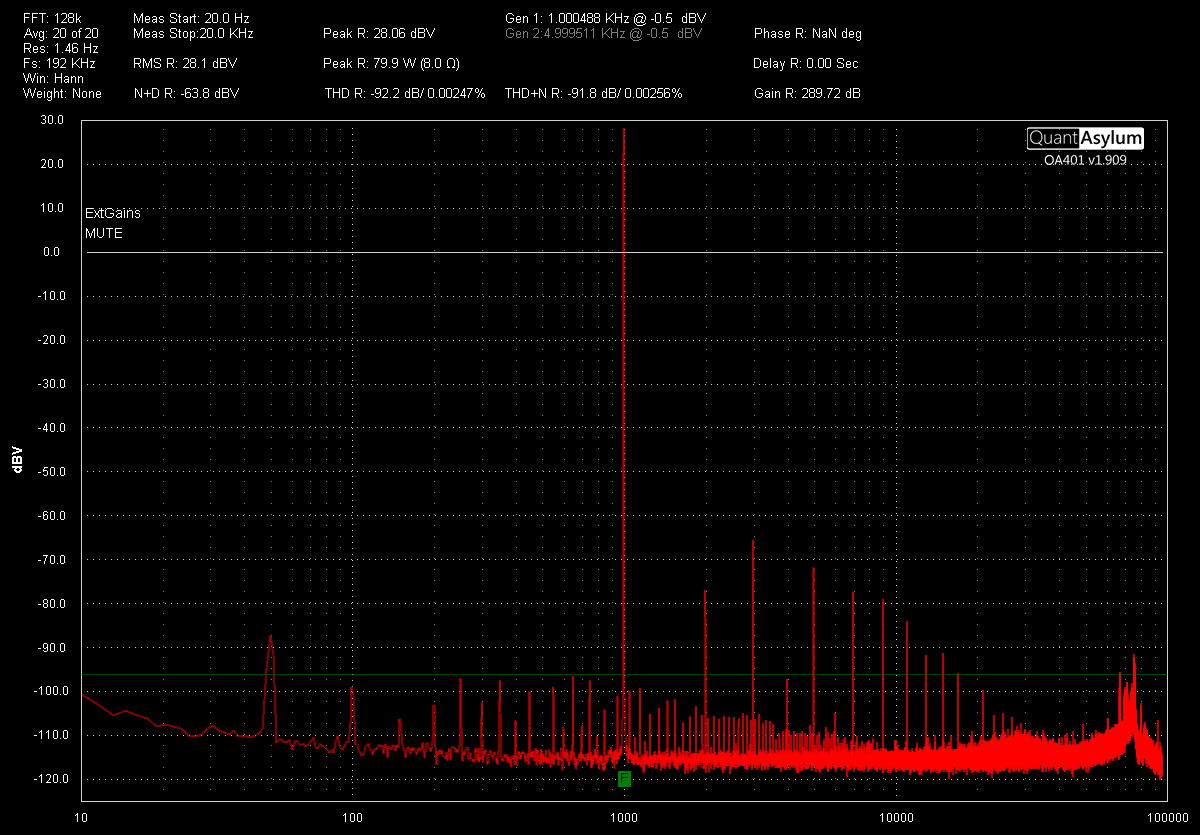Select the 'THD R: -92.2 dB' readout
Image resolution: width=1200 pixels, height=835 pixels.
(405, 93)
